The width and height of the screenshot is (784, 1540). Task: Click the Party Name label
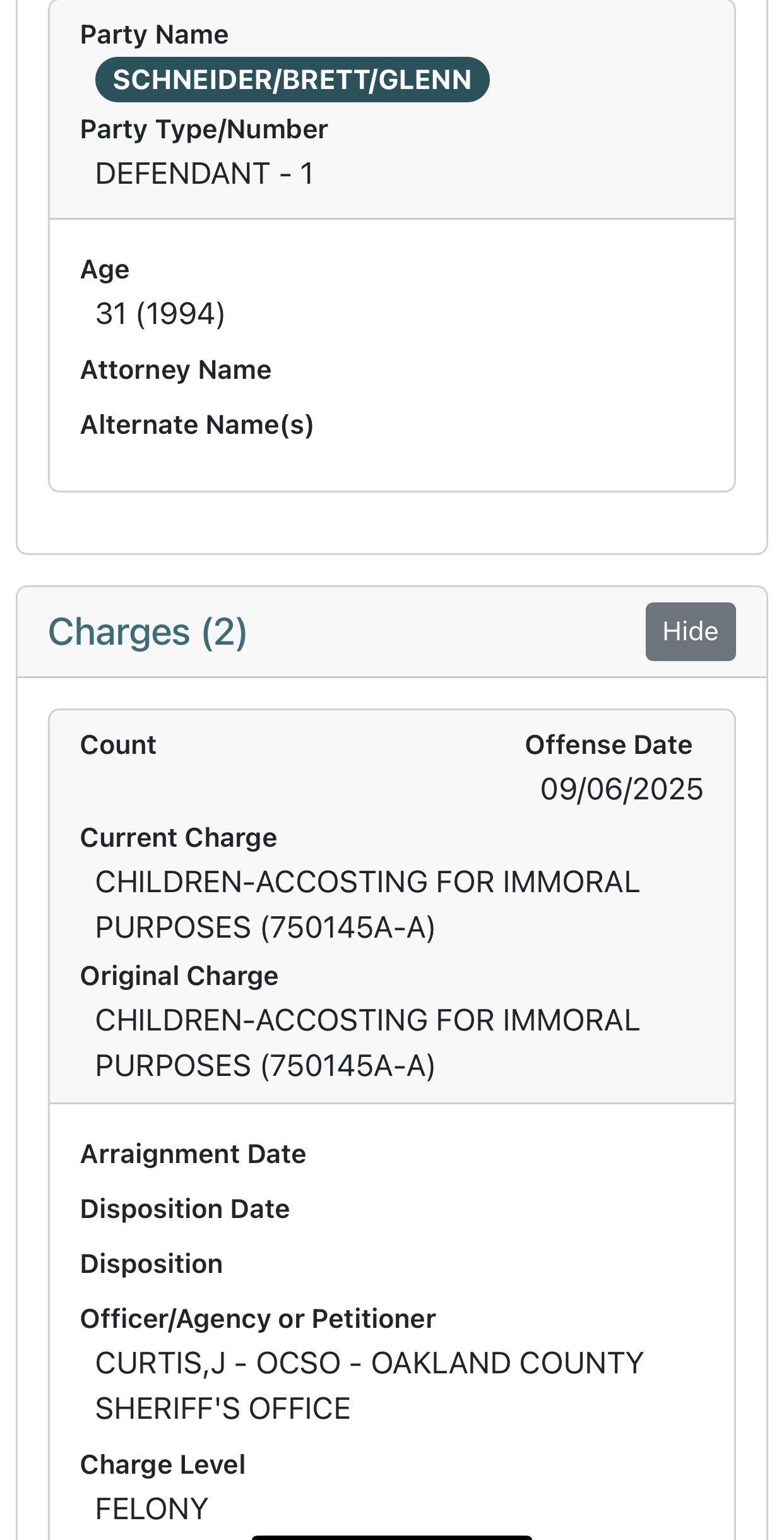154,35
